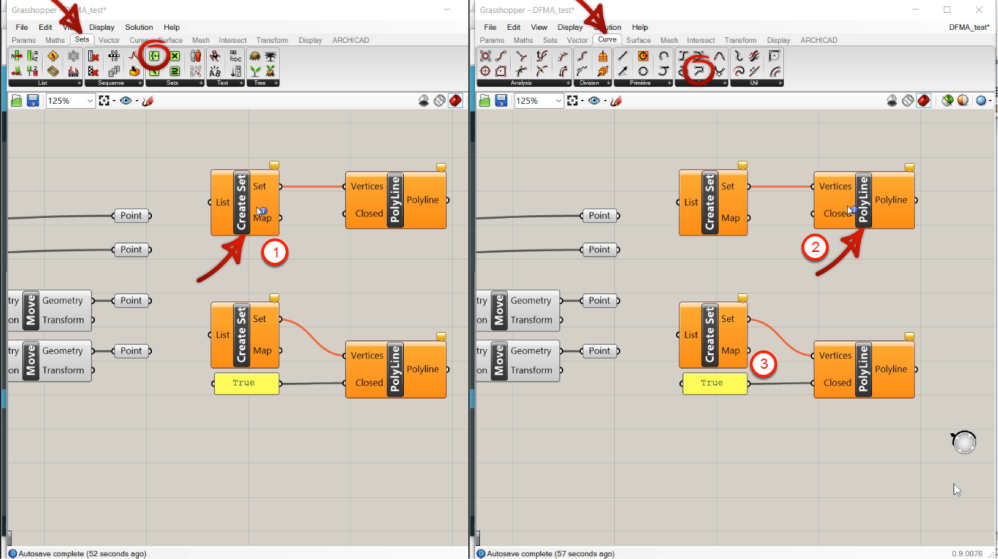Toggle the True boolean in left window
Viewport: 998px width, 559px height.
click(x=246, y=383)
